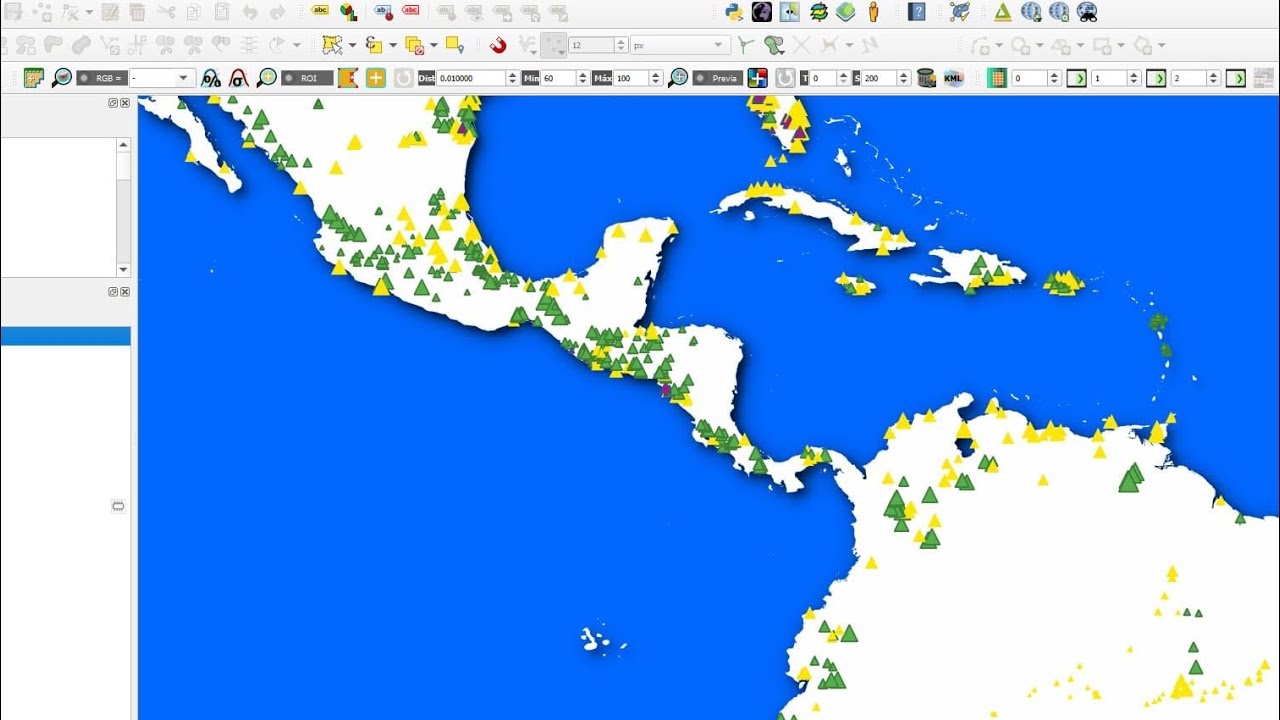Click the globe with binoculars icon
Image resolution: width=1280 pixels, height=720 pixels.
coord(1087,12)
